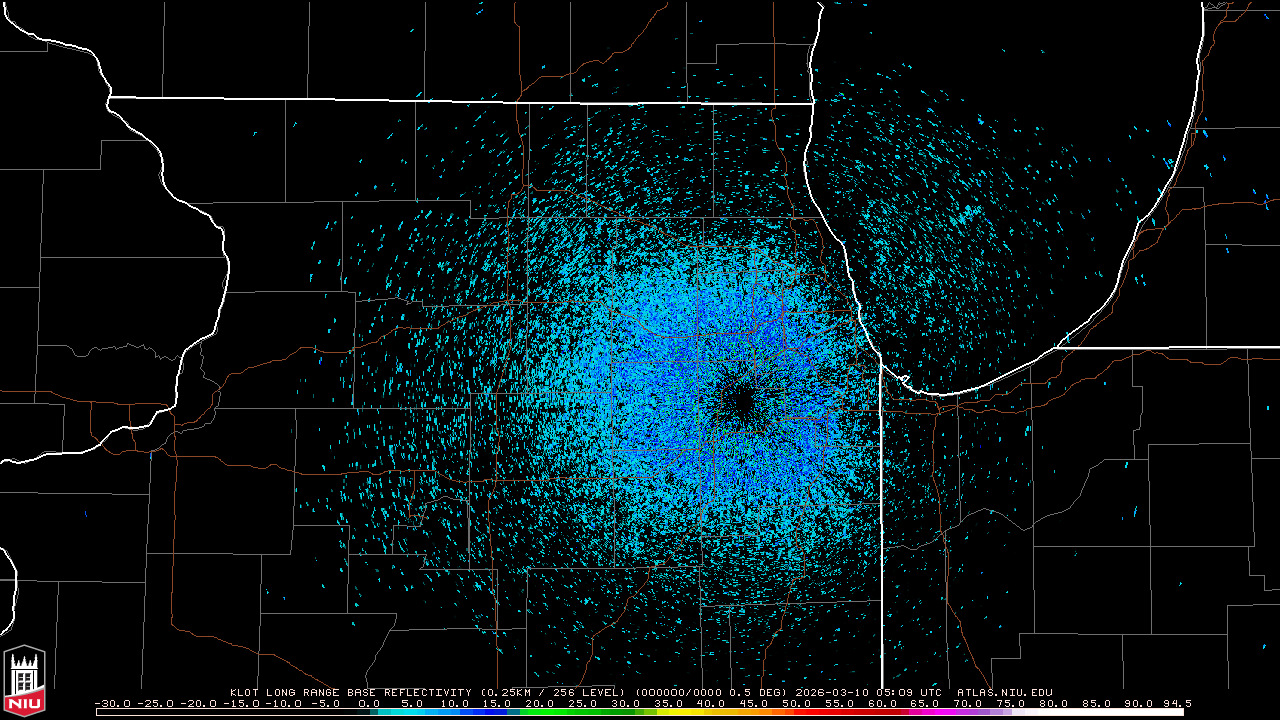Click the 94.5 scale label

[1177, 704]
